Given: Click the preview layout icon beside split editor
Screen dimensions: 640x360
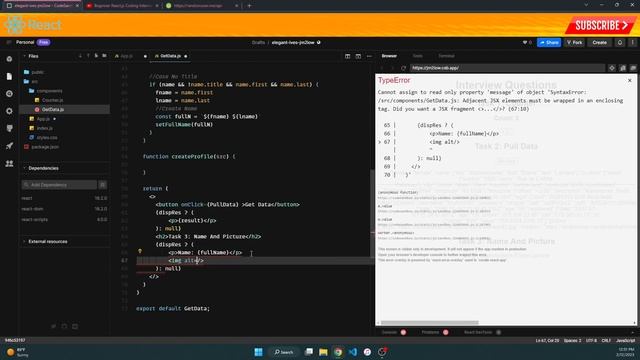Looking at the screenshot, I should pyautogui.click(x=358, y=56).
